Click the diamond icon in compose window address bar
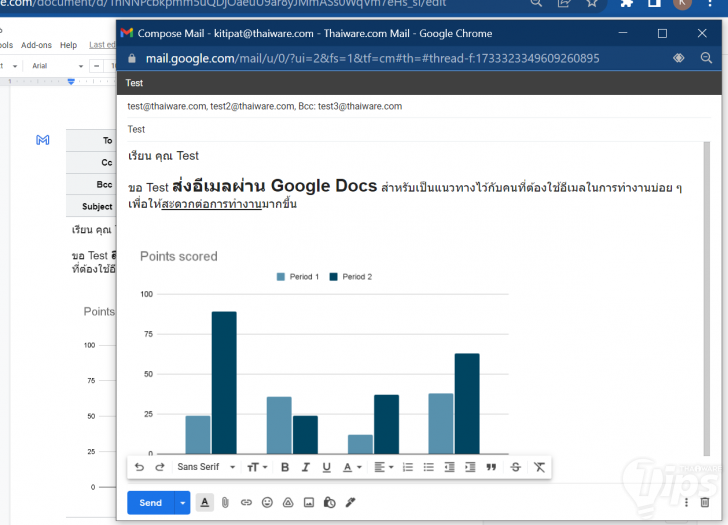728x525 pixels. click(679, 58)
